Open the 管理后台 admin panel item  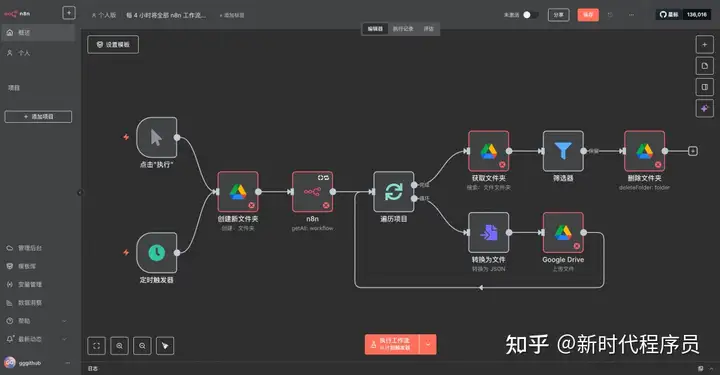(x=39, y=248)
